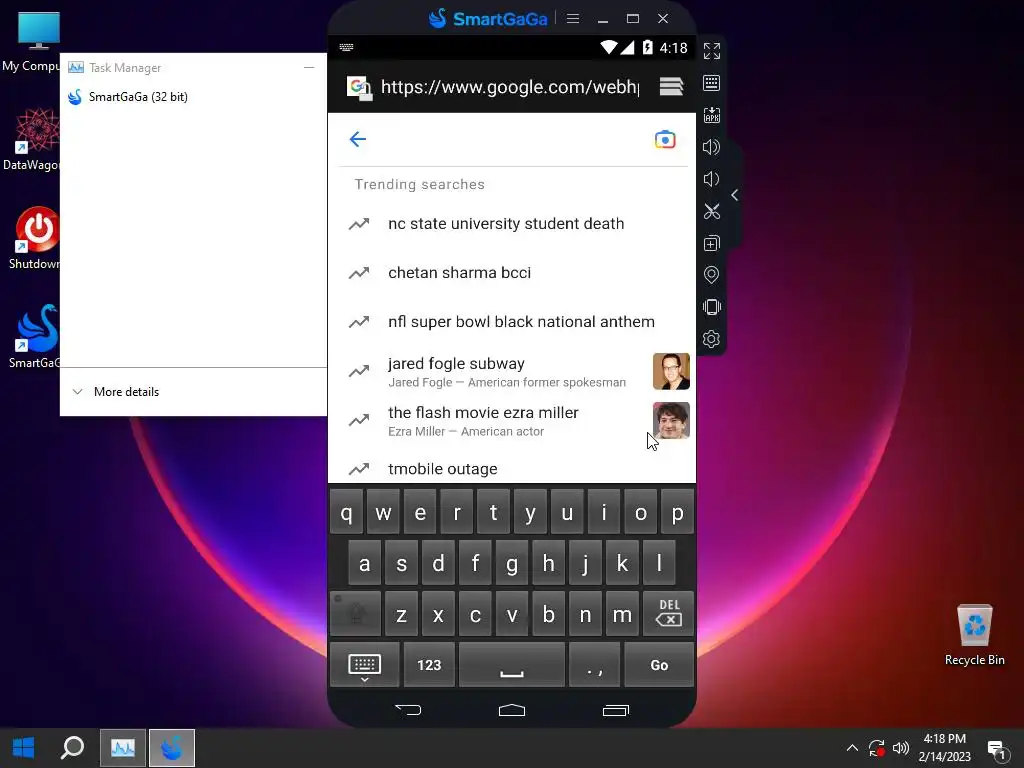Tap the Android home navigation button

tap(512, 710)
